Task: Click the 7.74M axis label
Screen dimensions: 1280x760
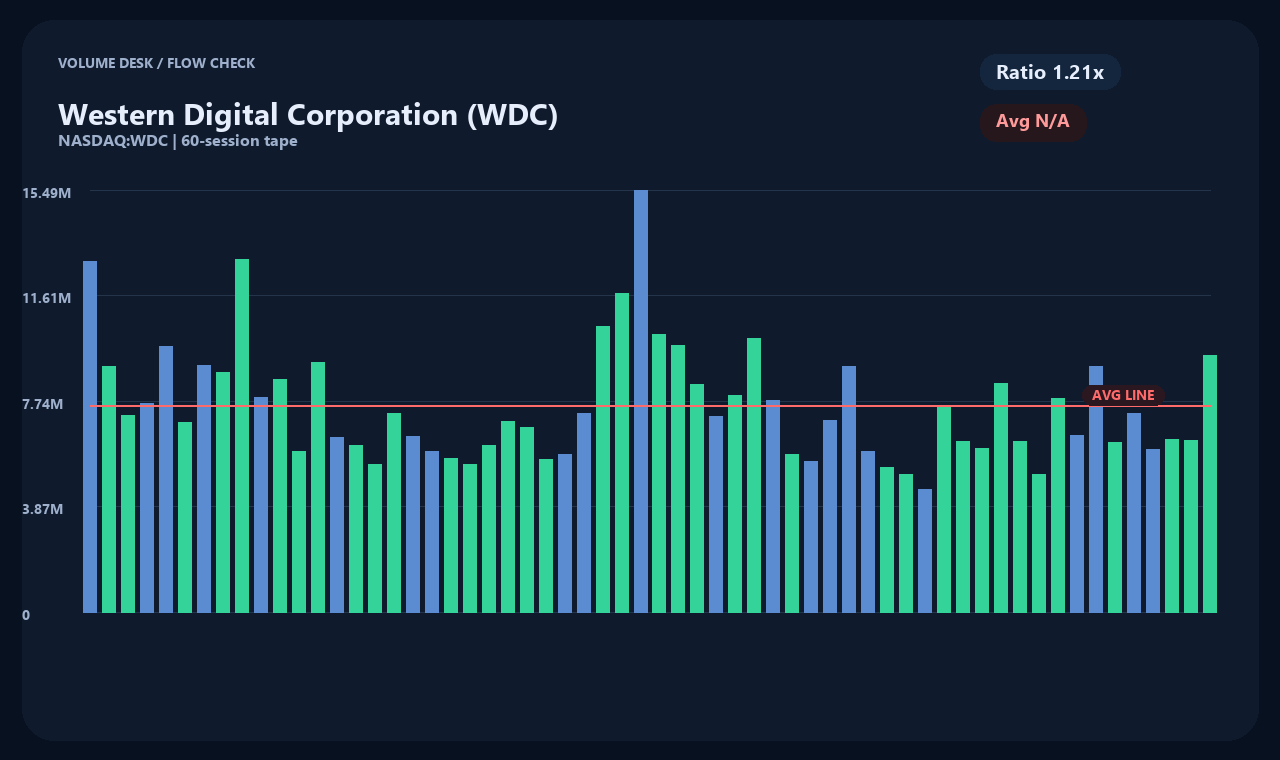Action: (43, 404)
